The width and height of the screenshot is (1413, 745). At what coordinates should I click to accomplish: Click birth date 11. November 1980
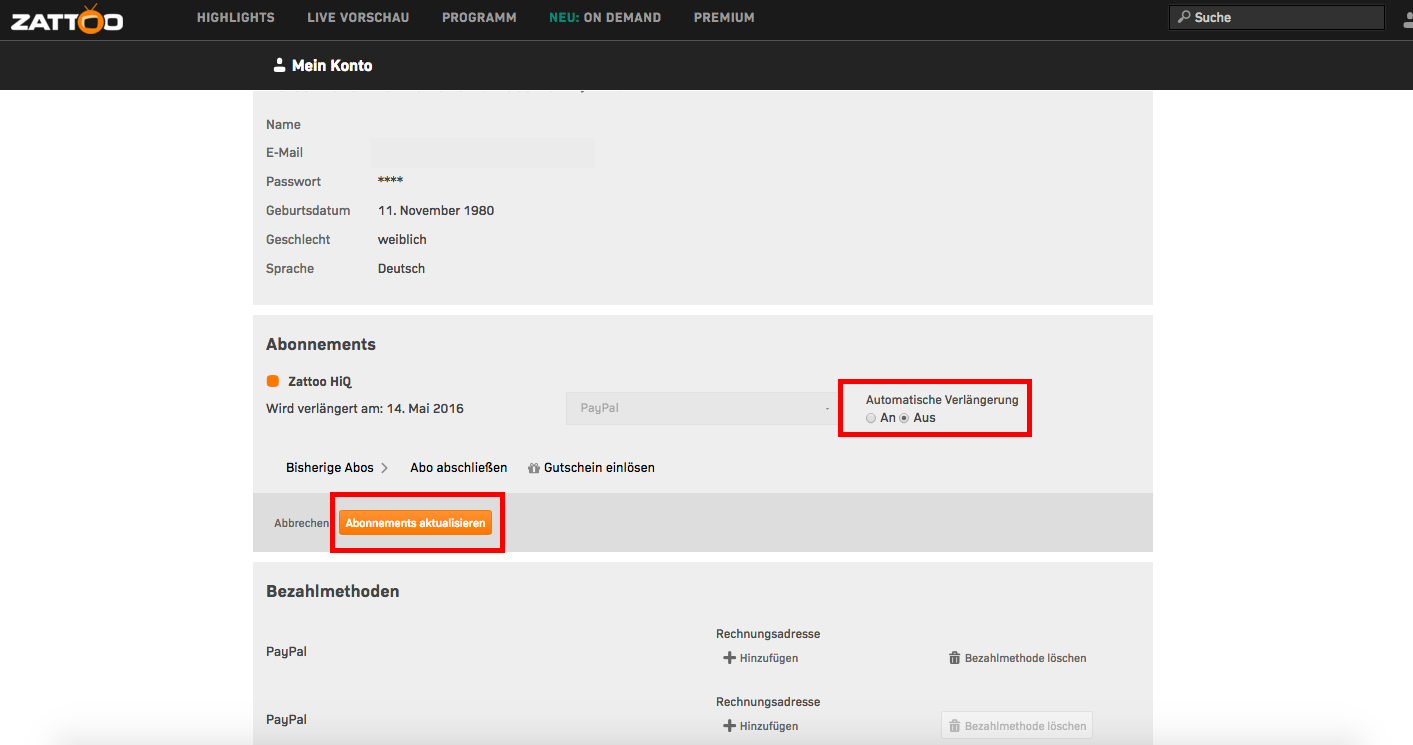436,211
